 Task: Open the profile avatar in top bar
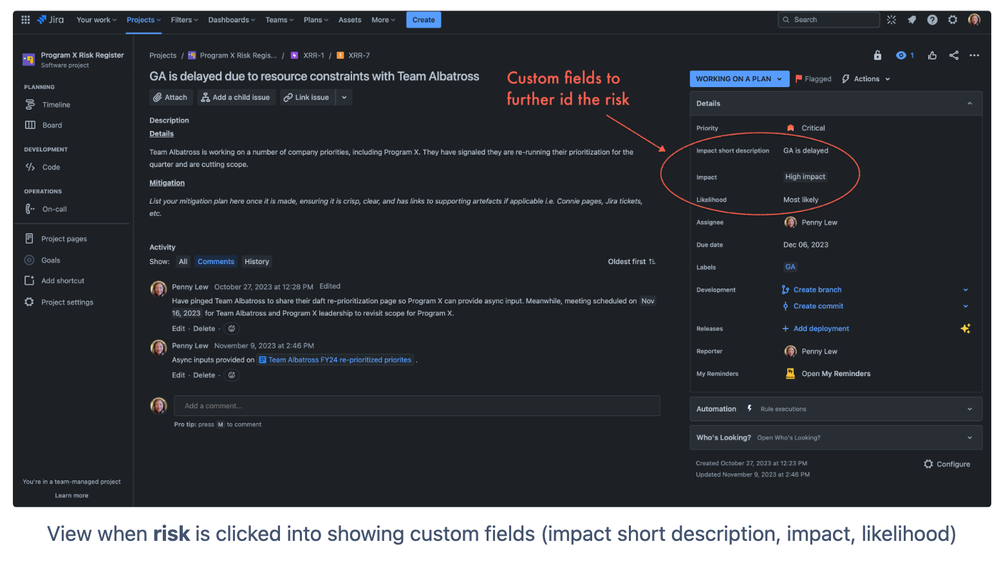(974, 20)
